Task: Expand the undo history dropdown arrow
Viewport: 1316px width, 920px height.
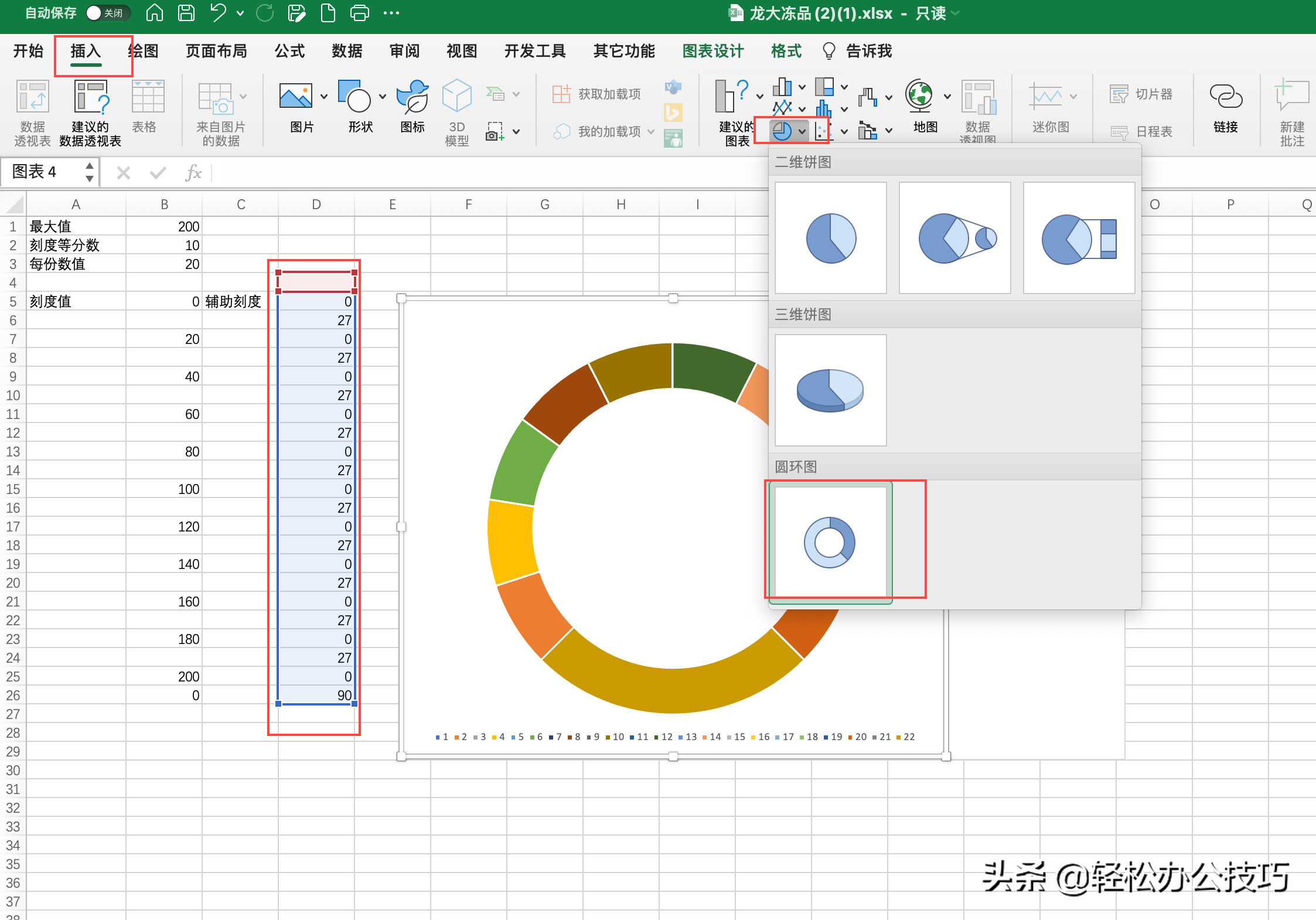Action: [x=240, y=13]
